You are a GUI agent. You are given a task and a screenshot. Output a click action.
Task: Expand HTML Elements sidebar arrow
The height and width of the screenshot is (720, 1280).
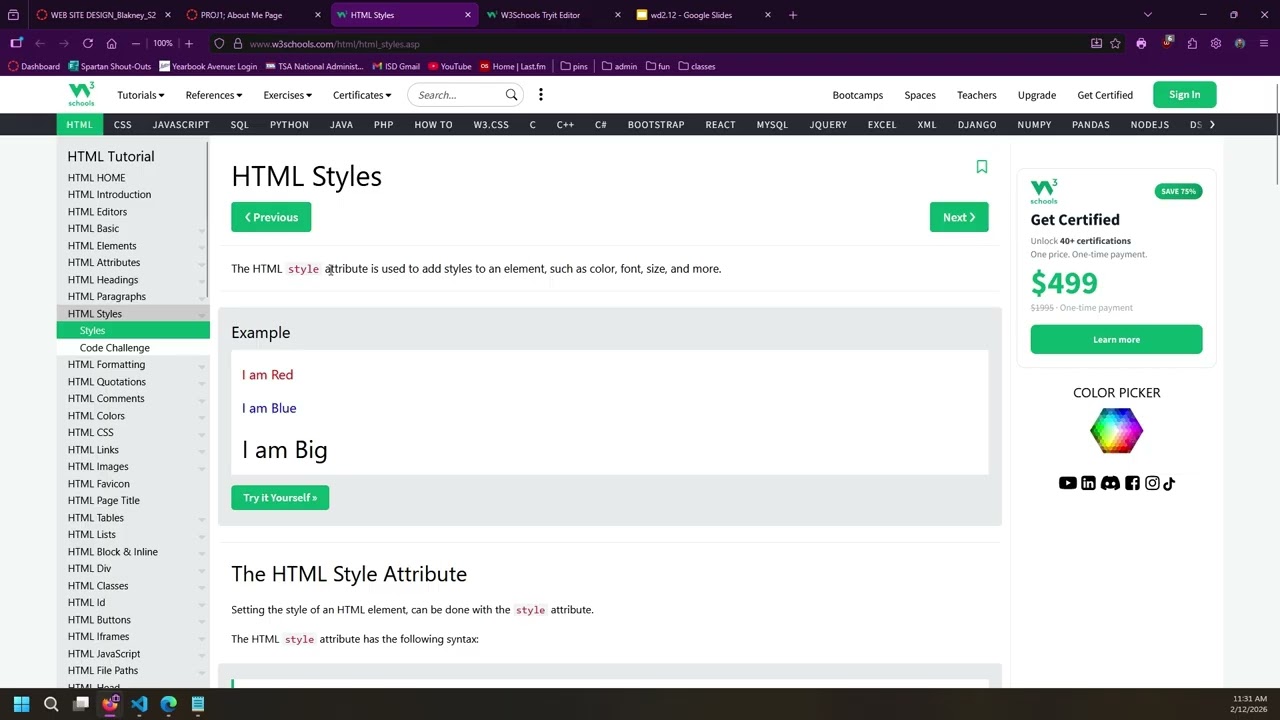coord(202,247)
